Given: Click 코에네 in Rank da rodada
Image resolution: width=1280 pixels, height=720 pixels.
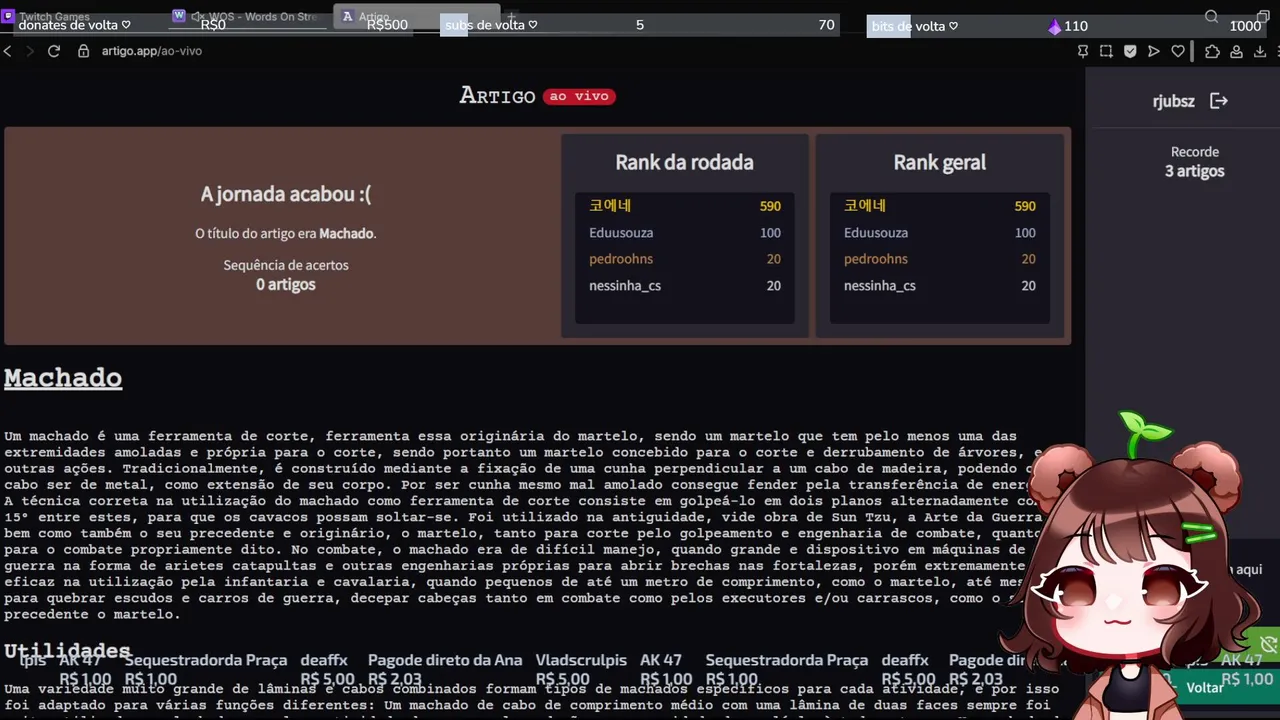Looking at the screenshot, I should [x=610, y=206].
